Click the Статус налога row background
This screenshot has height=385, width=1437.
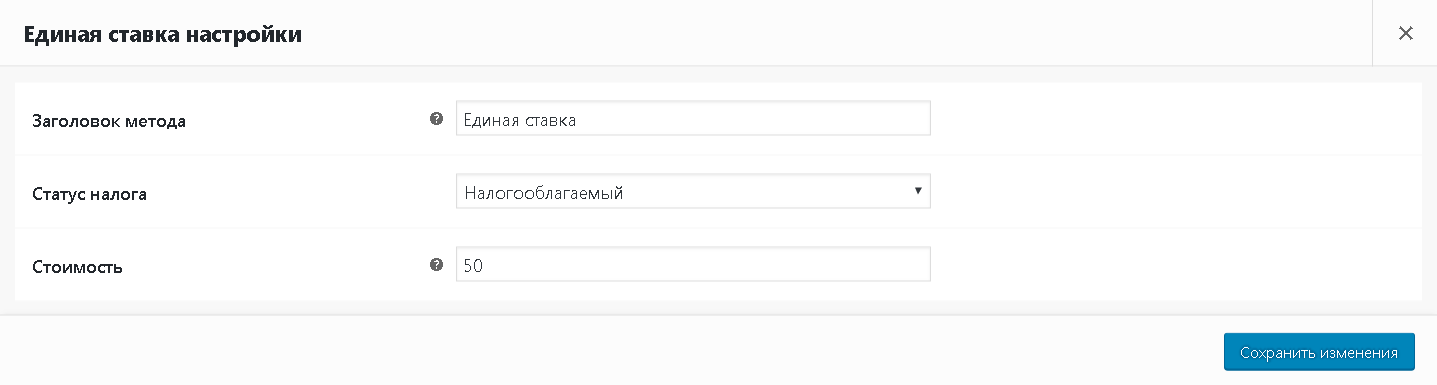point(1170,192)
